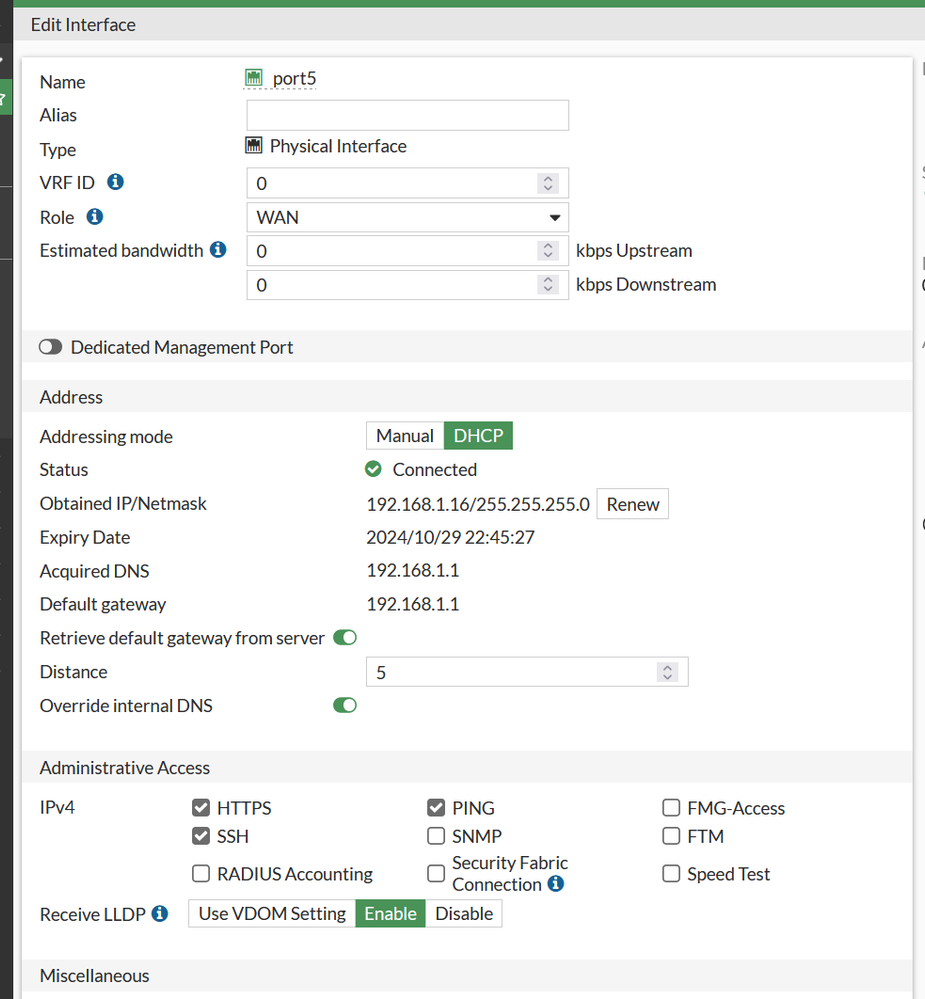The height and width of the screenshot is (999, 925).
Task: Click the Distance field stepper arrows
Action: click(x=668, y=672)
